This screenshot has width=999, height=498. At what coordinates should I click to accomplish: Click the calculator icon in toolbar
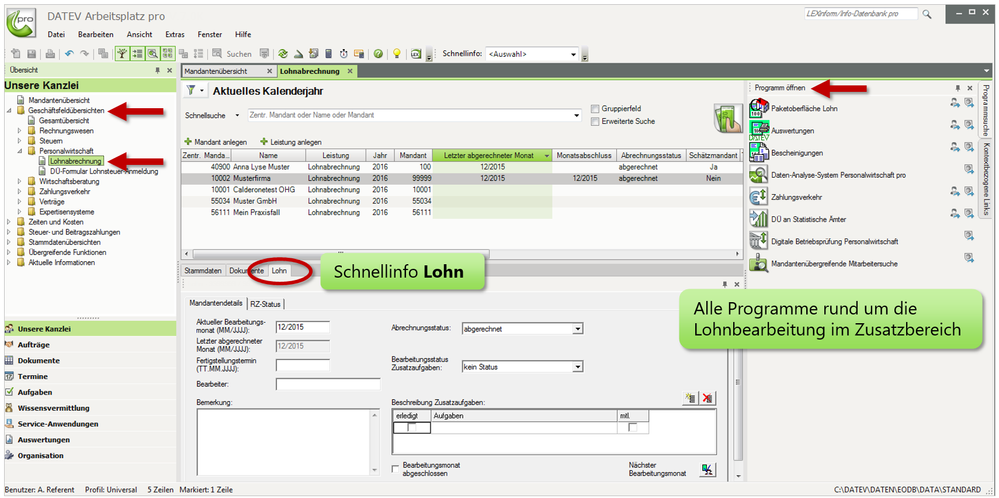pyautogui.click(x=328, y=54)
